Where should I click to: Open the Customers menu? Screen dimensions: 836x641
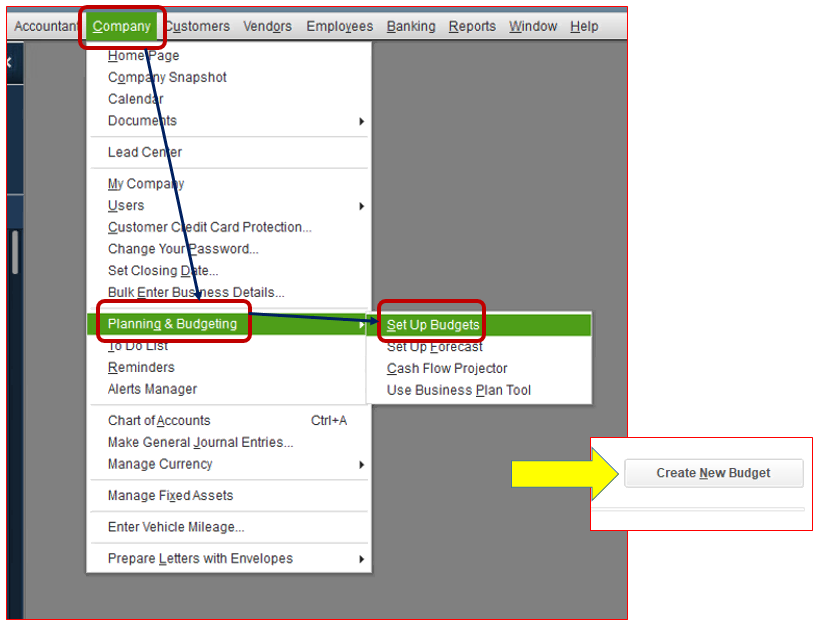(197, 26)
